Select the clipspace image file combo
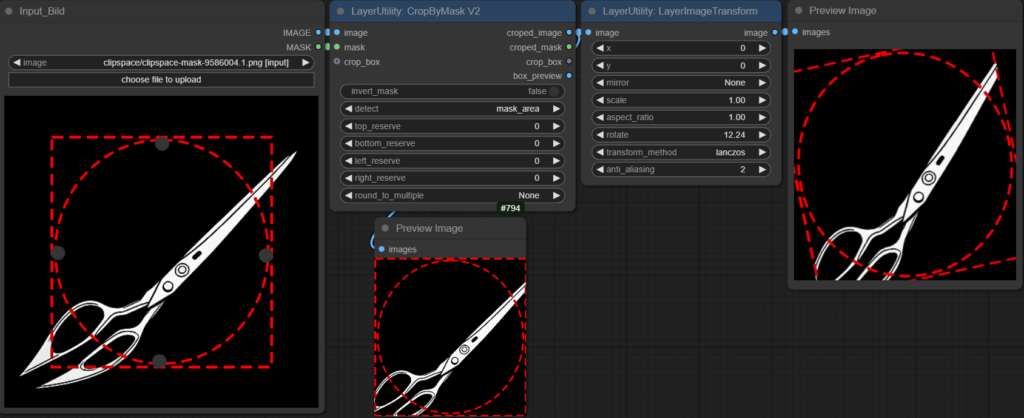Screen dimensions: 1024x418 (161, 62)
